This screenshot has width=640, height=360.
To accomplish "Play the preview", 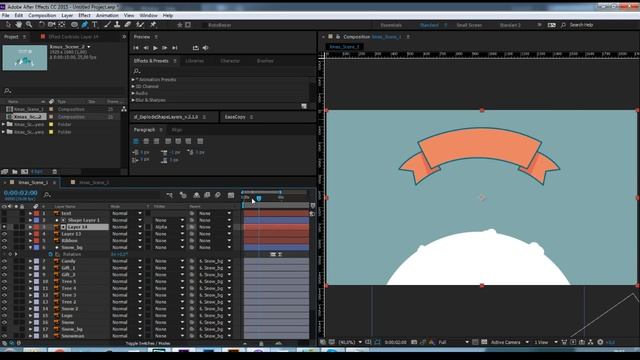I will click(x=155, y=48).
